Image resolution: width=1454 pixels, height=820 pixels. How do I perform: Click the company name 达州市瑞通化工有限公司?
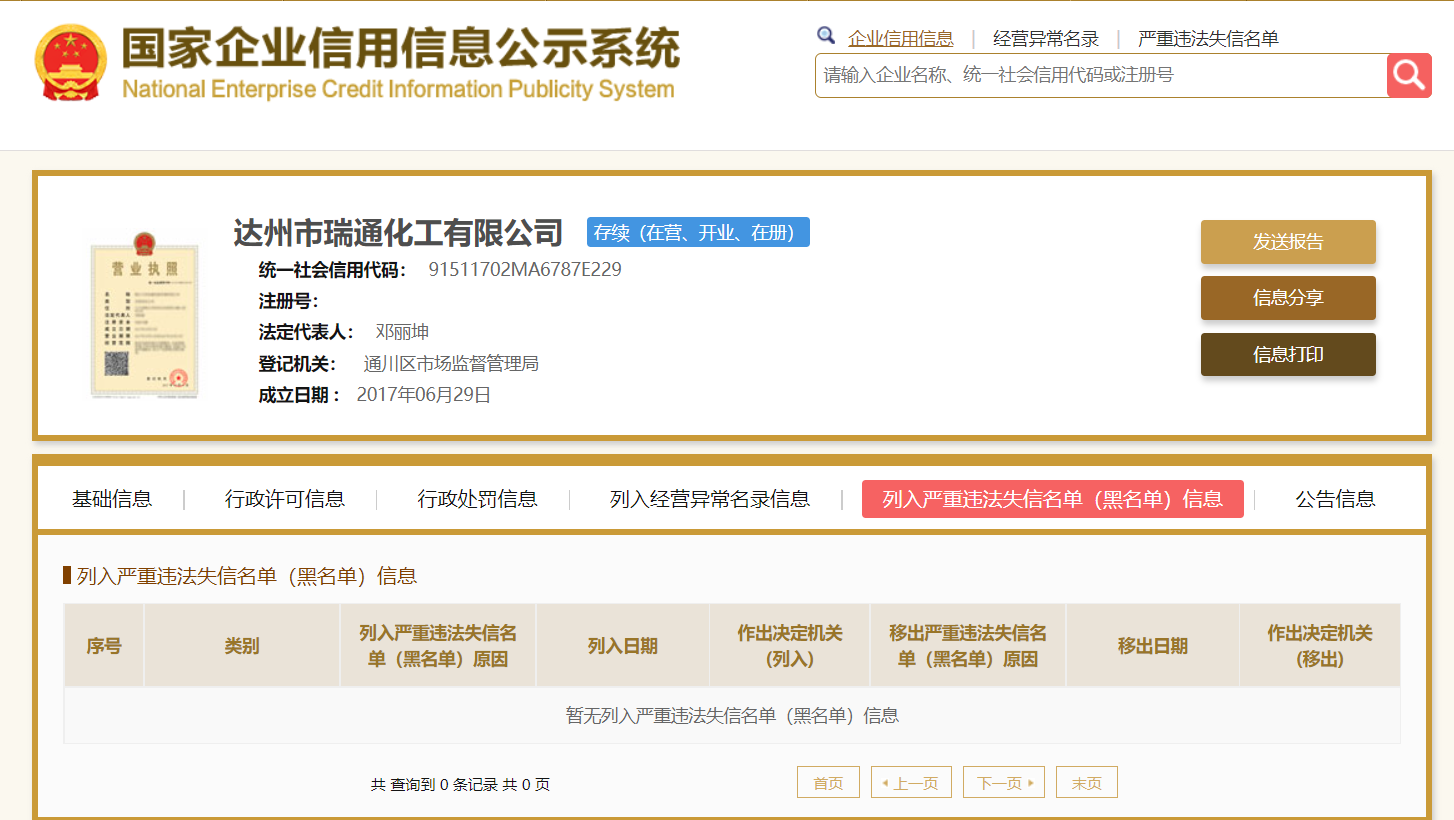(398, 233)
